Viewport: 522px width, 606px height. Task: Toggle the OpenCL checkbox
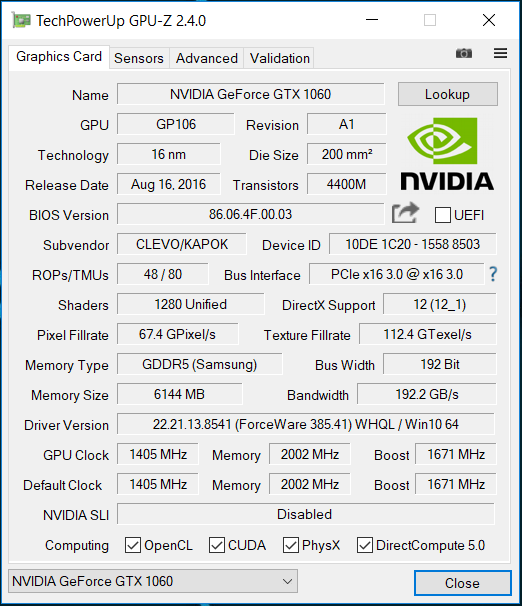133,545
